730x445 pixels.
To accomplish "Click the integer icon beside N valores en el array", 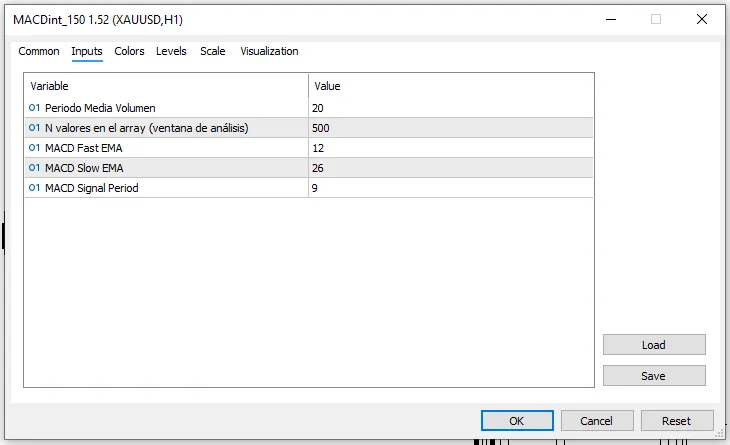I will point(34,128).
